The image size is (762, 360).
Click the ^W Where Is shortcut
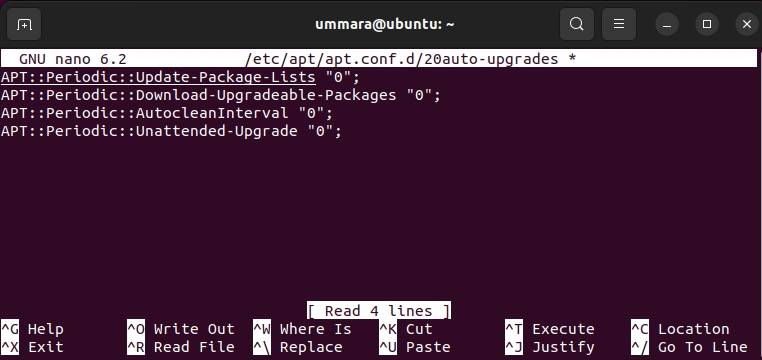(302, 329)
